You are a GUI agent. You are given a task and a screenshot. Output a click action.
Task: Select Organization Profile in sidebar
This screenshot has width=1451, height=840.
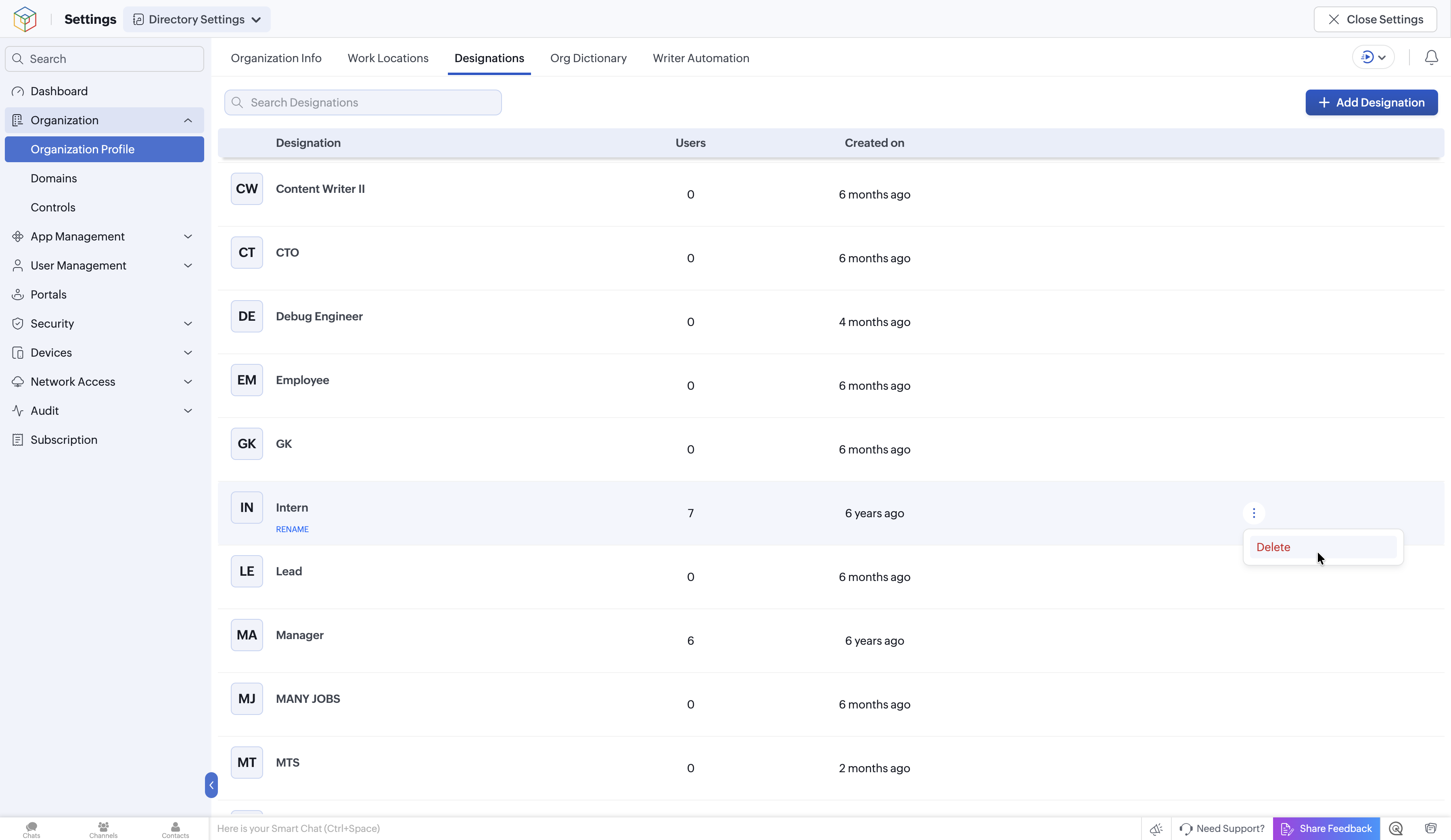[x=104, y=149]
